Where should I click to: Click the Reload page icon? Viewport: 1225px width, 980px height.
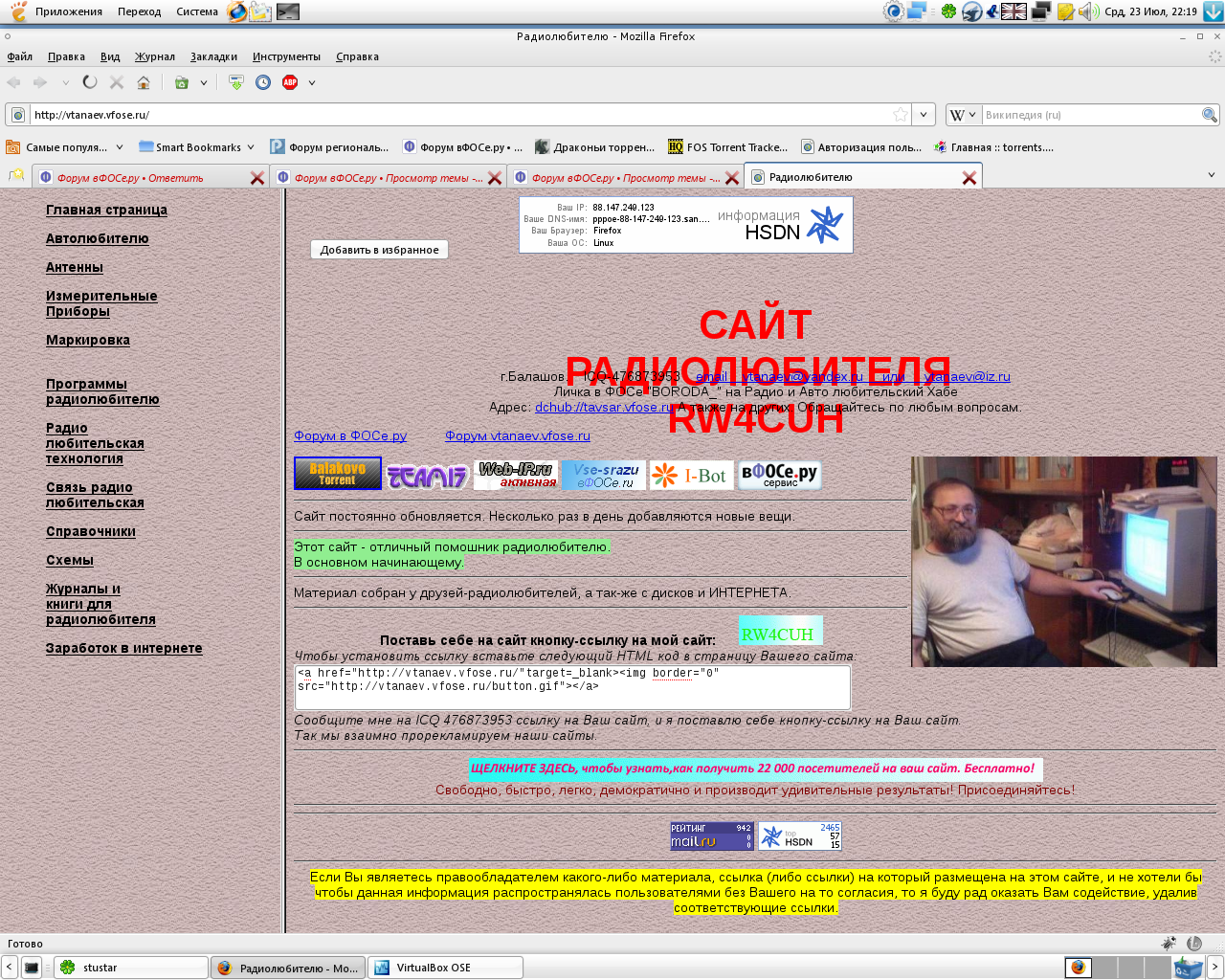coord(90,82)
